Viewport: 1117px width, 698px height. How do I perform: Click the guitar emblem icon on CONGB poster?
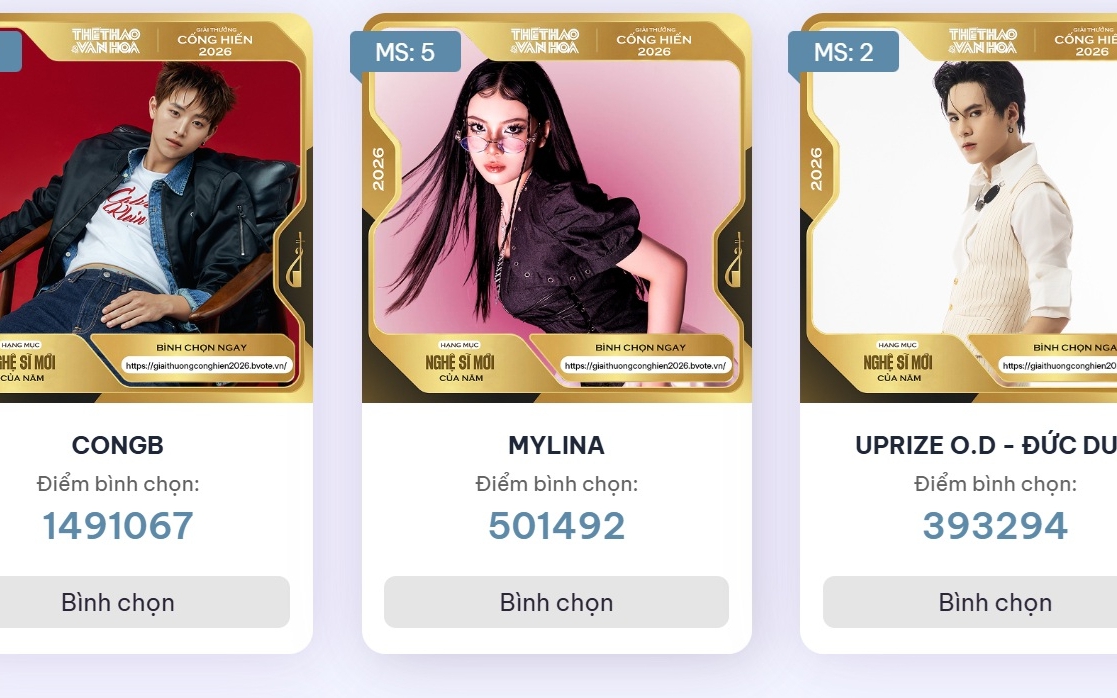[x=295, y=260]
